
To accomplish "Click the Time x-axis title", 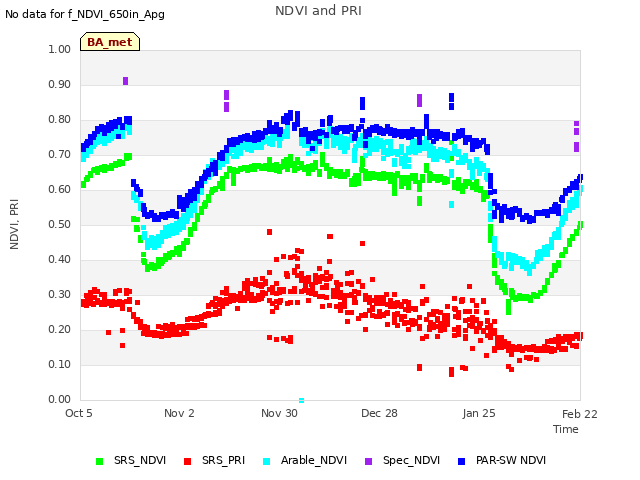I will click(x=566, y=429).
